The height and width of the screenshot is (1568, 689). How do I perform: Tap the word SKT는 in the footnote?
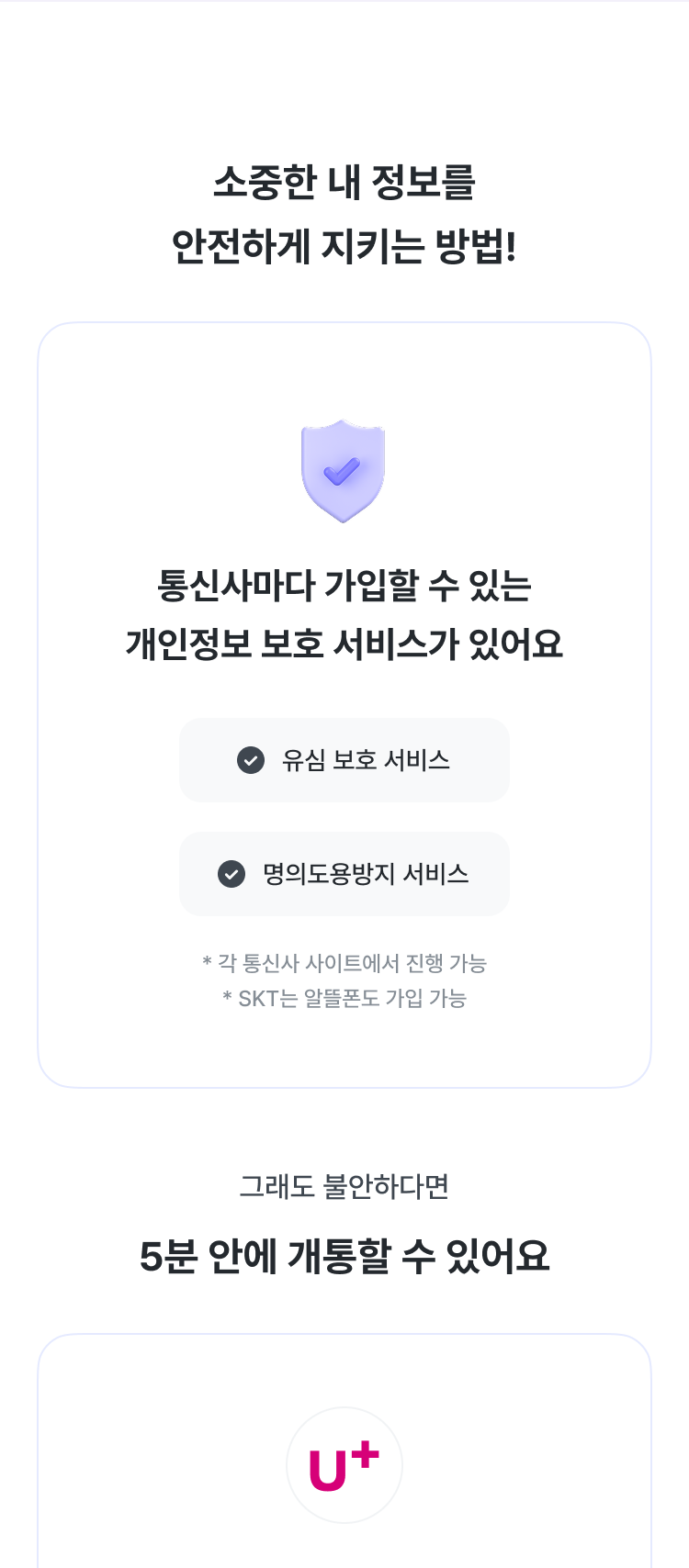[267, 998]
